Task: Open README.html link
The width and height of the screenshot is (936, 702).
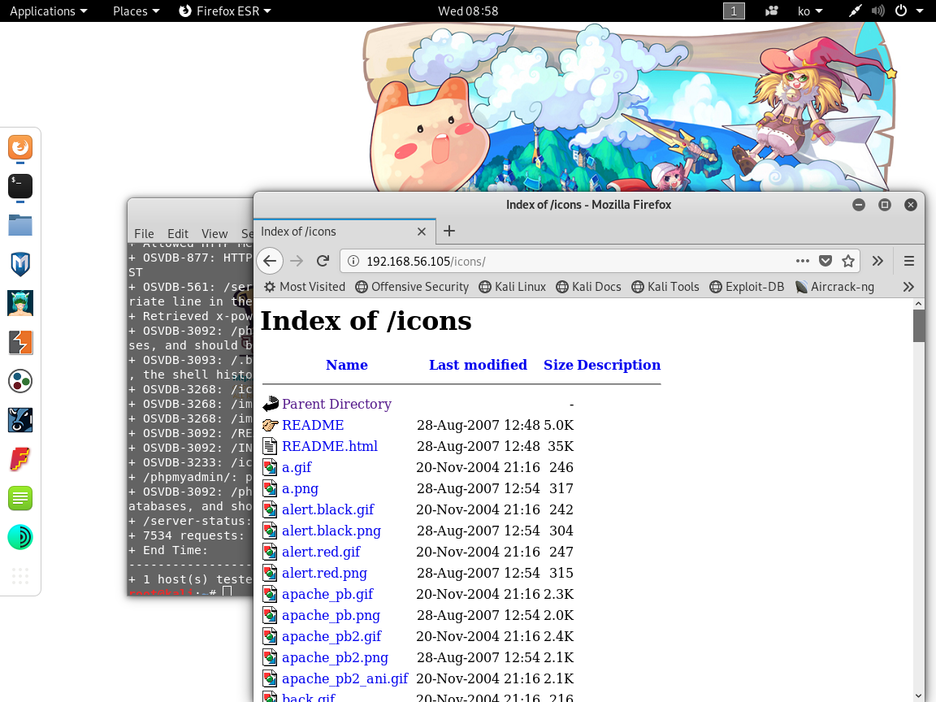Action: (330, 447)
